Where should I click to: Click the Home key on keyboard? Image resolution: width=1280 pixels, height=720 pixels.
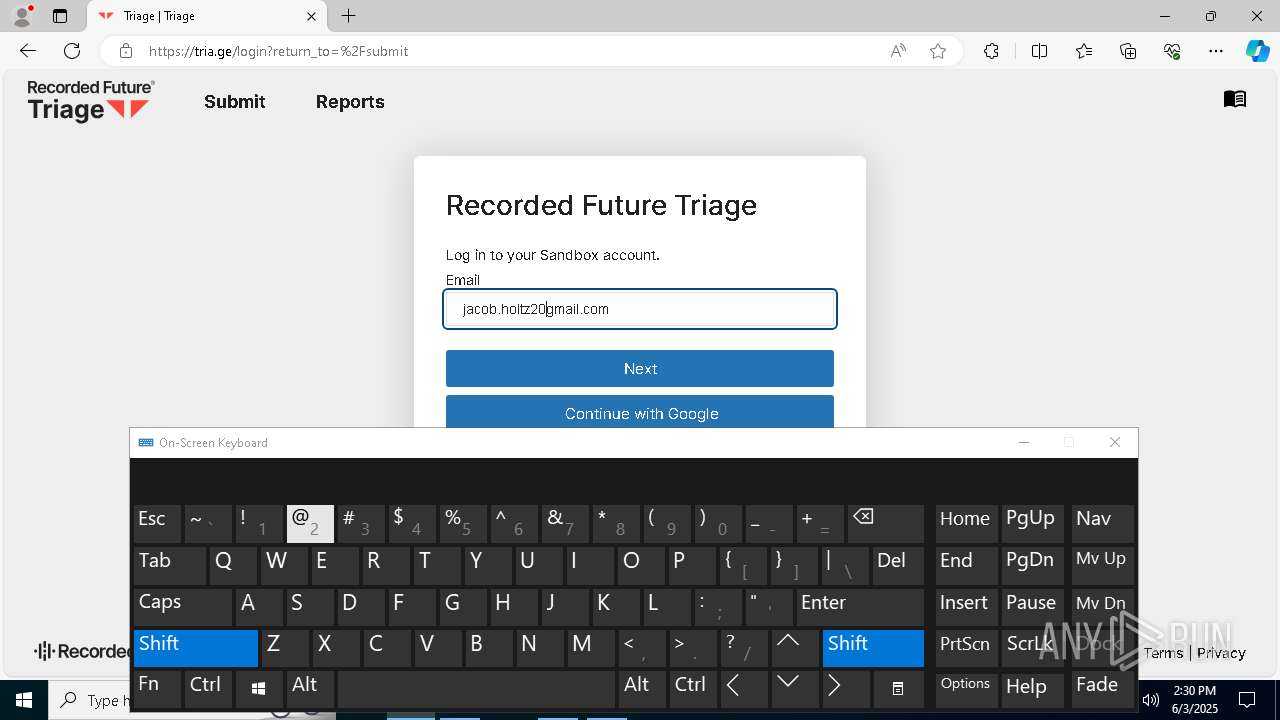tap(965, 522)
